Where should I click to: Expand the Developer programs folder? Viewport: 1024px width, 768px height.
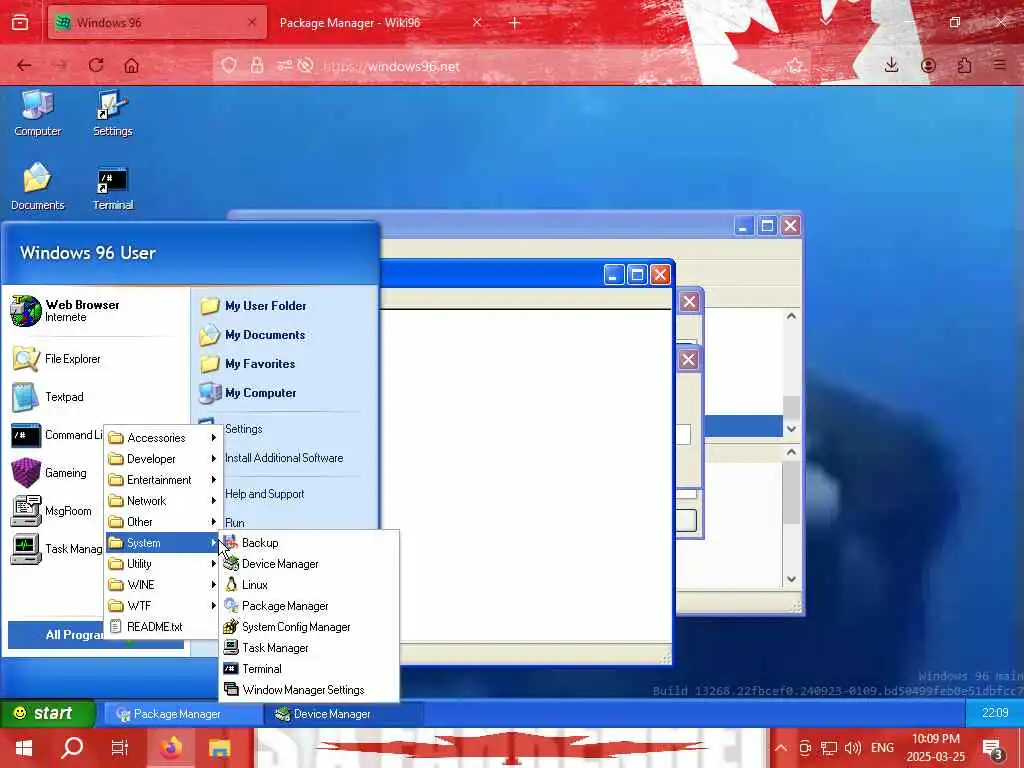[163, 458]
